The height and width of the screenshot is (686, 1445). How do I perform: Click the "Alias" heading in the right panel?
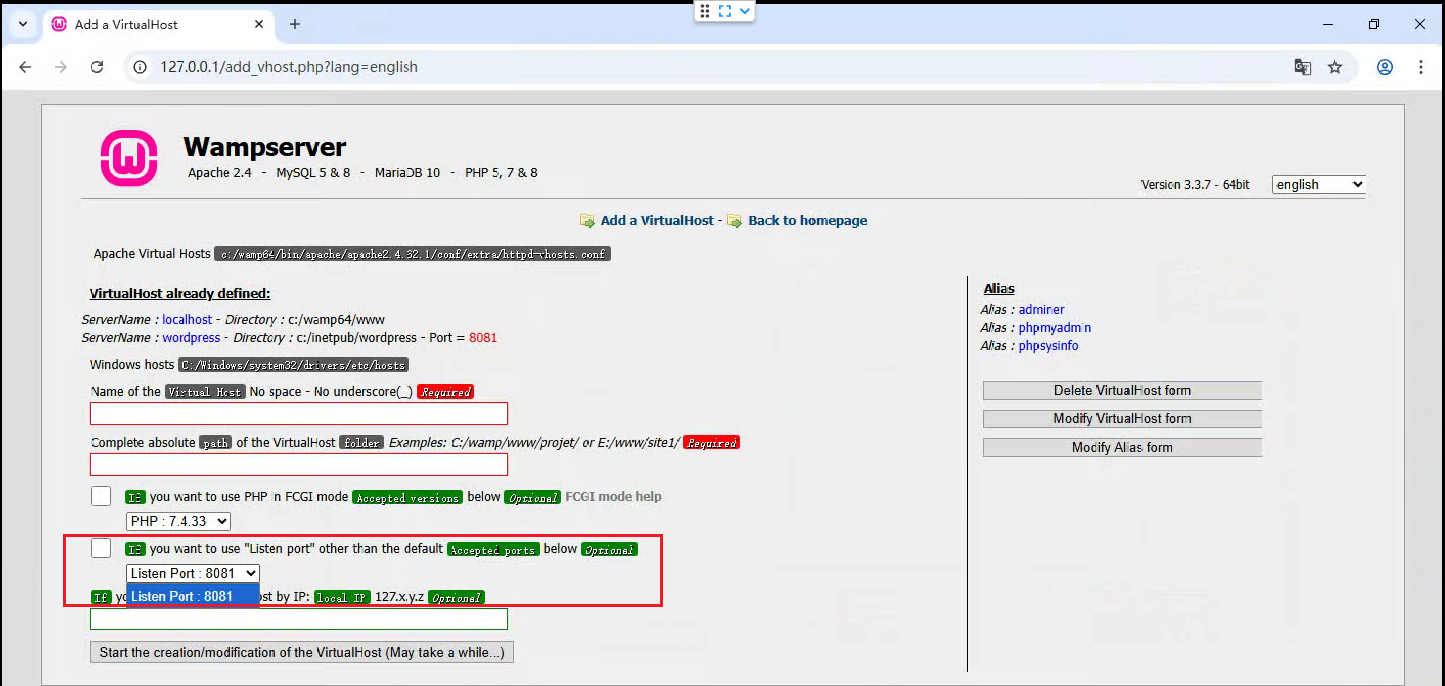coord(999,289)
